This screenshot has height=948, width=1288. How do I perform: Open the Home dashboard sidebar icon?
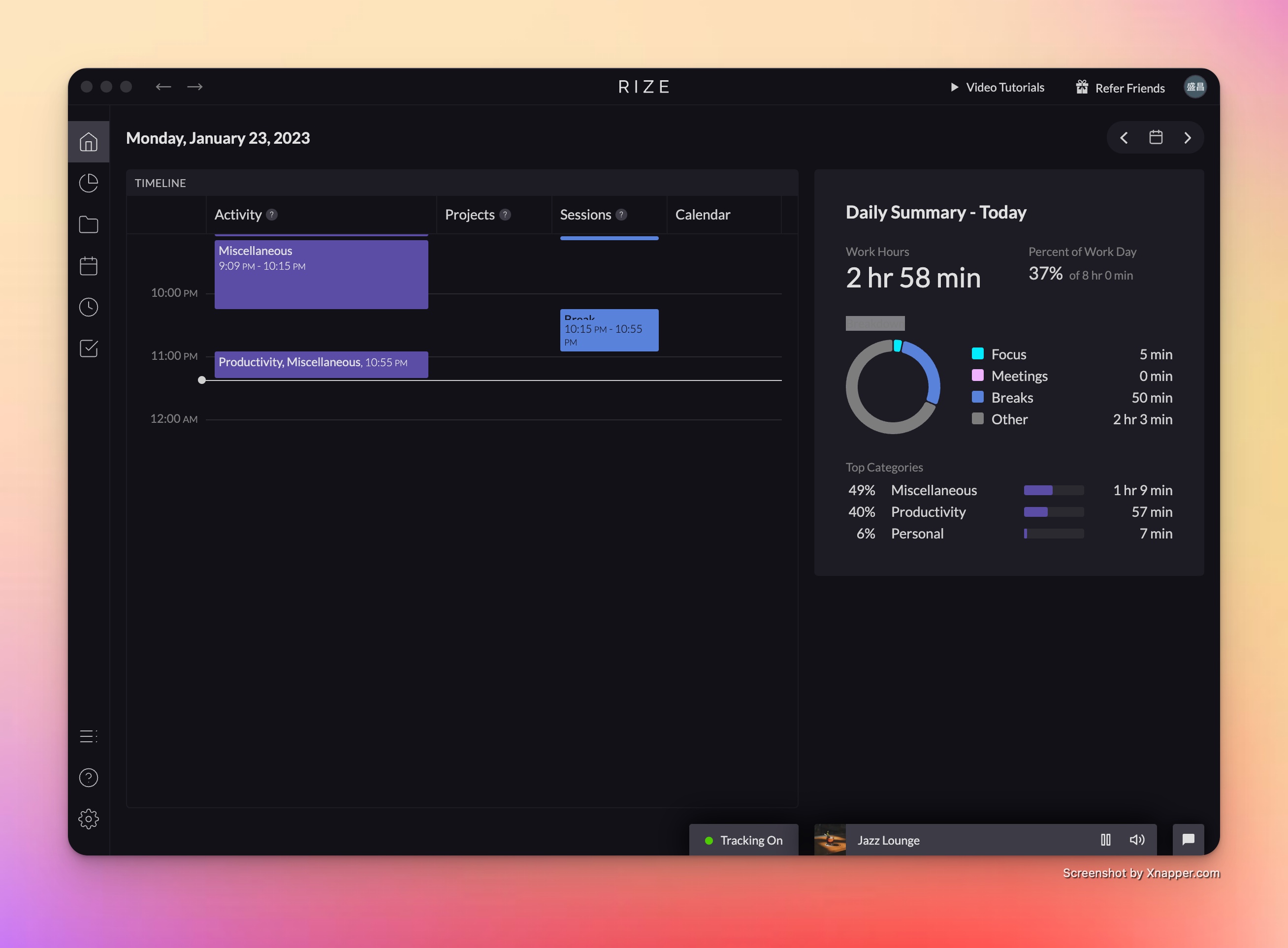pos(89,142)
